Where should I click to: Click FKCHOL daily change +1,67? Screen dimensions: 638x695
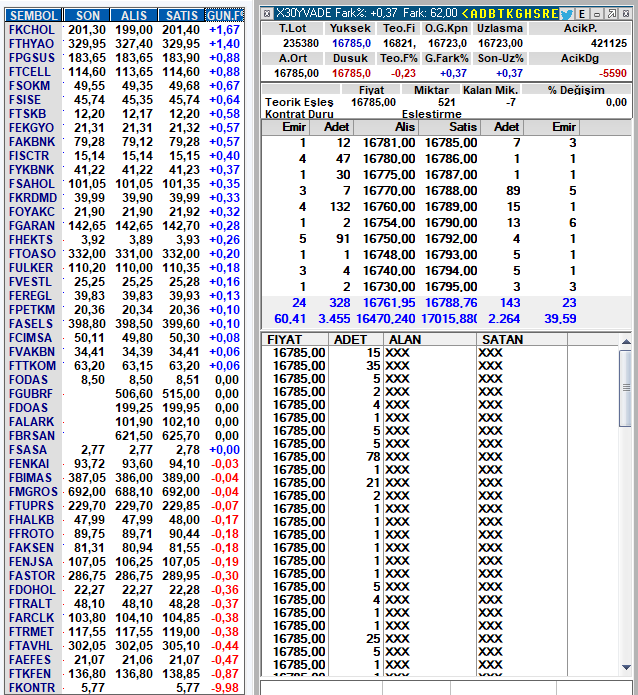pyautogui.click(x=224, y=30)
